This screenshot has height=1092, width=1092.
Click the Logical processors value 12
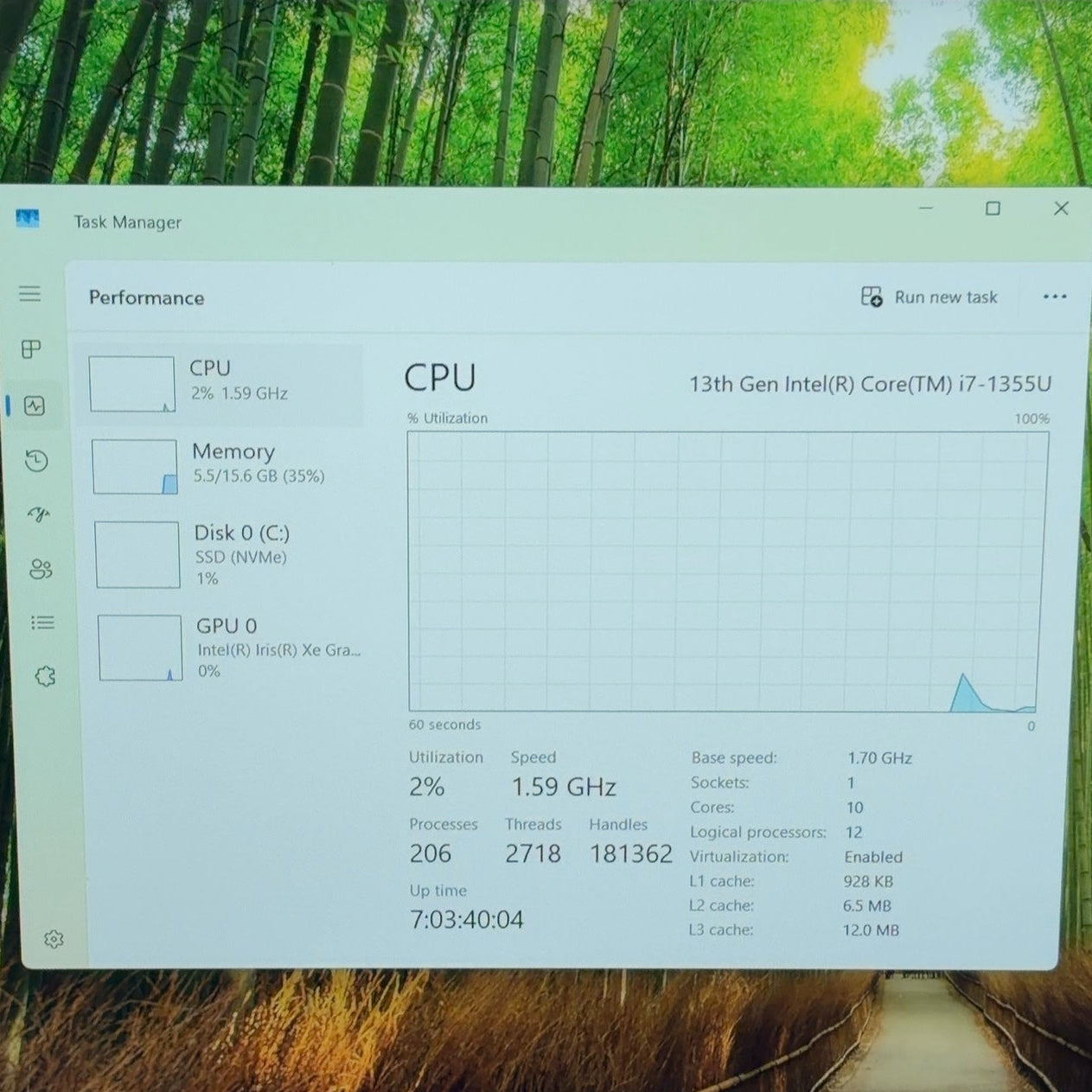pyautogui.click(x=853, y=833)
